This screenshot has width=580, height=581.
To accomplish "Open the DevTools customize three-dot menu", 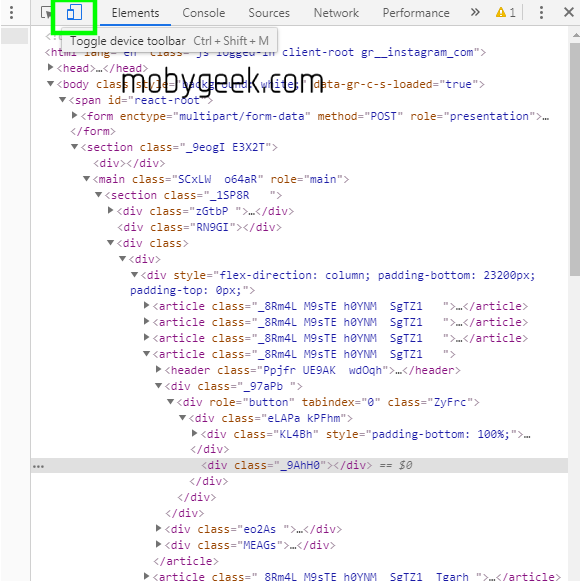I will tap(541, 13).
